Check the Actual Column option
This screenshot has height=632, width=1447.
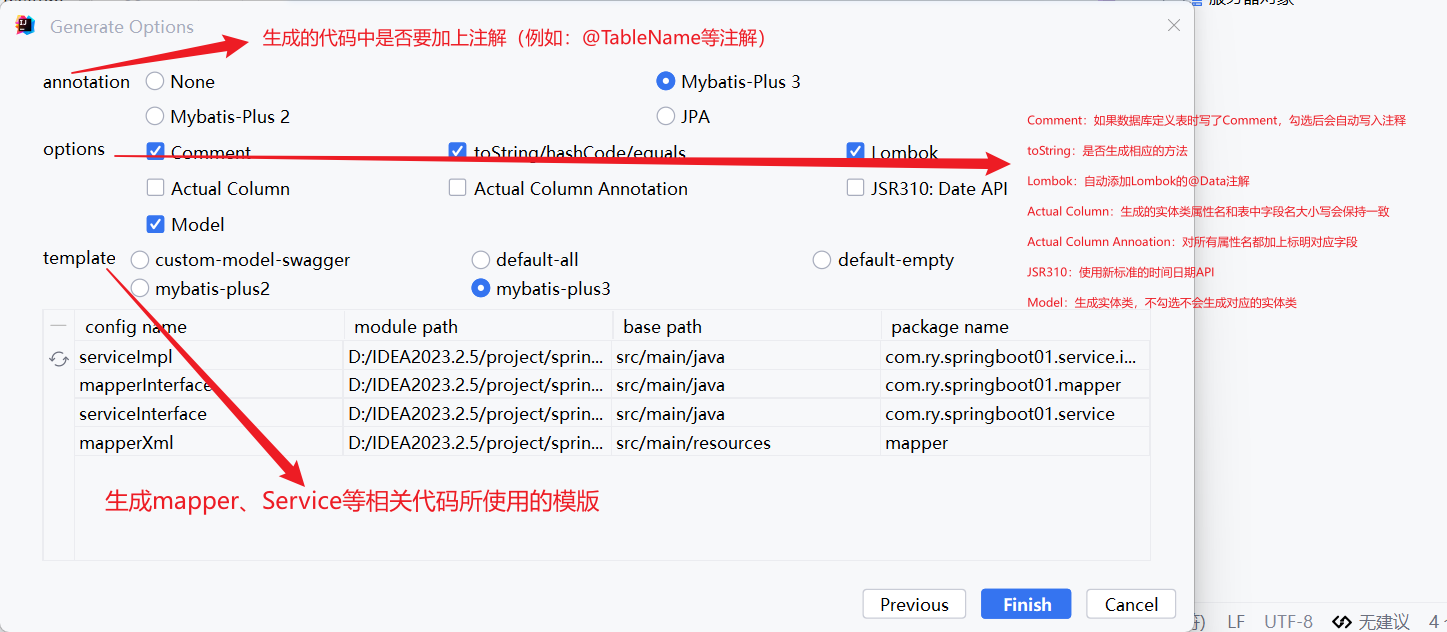[156, 187]
